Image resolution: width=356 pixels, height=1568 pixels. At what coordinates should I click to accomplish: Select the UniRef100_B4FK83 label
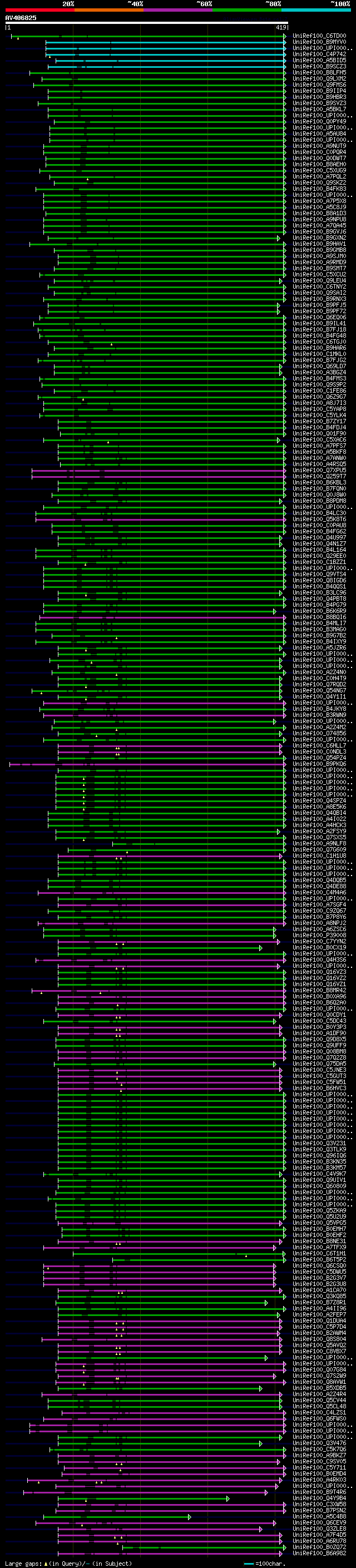click(x=319, y=189)
